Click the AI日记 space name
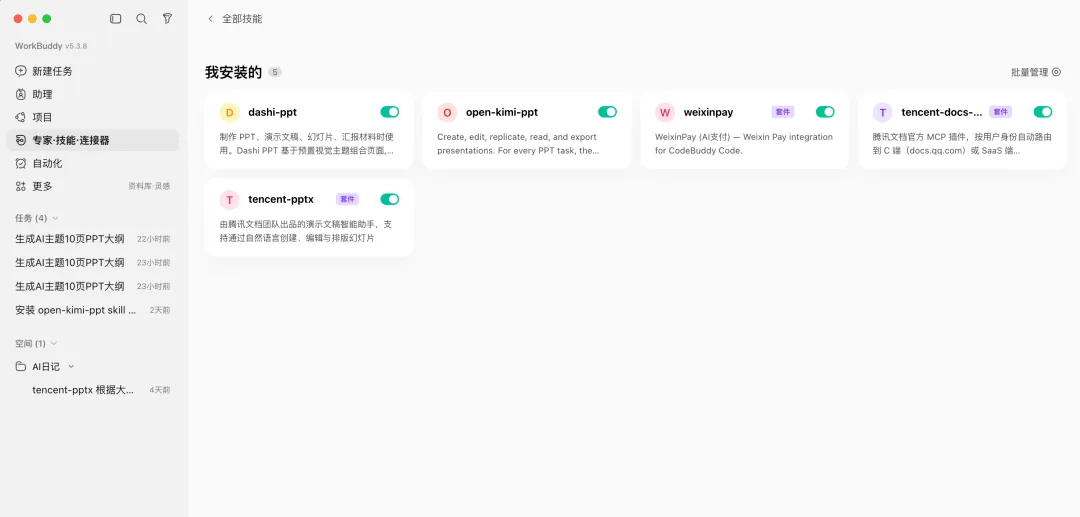The height and width of the screenshot is (517, 1080). click(46, 367)
